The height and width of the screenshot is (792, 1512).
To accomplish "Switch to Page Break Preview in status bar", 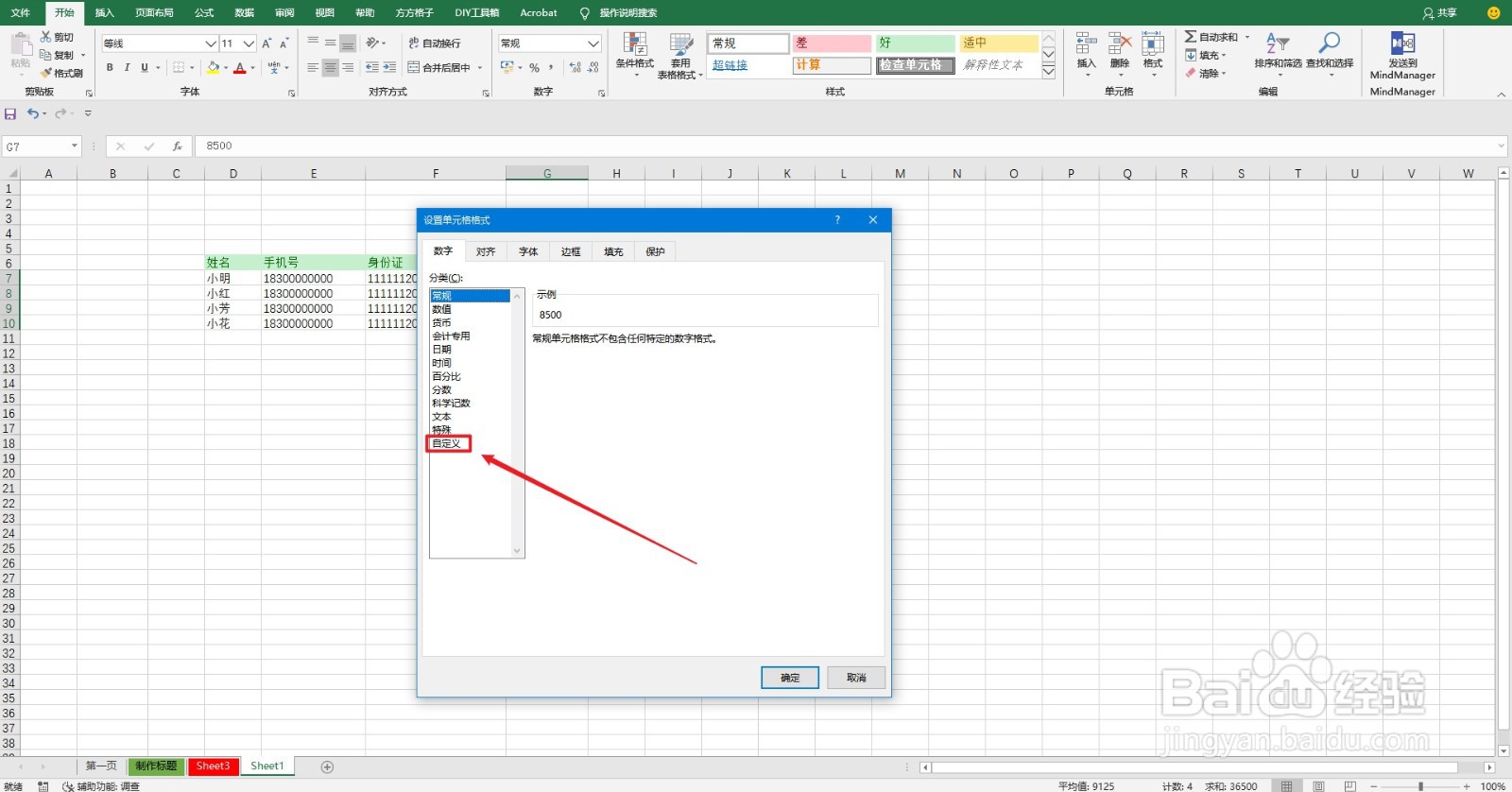I will tap(1350, 785).
